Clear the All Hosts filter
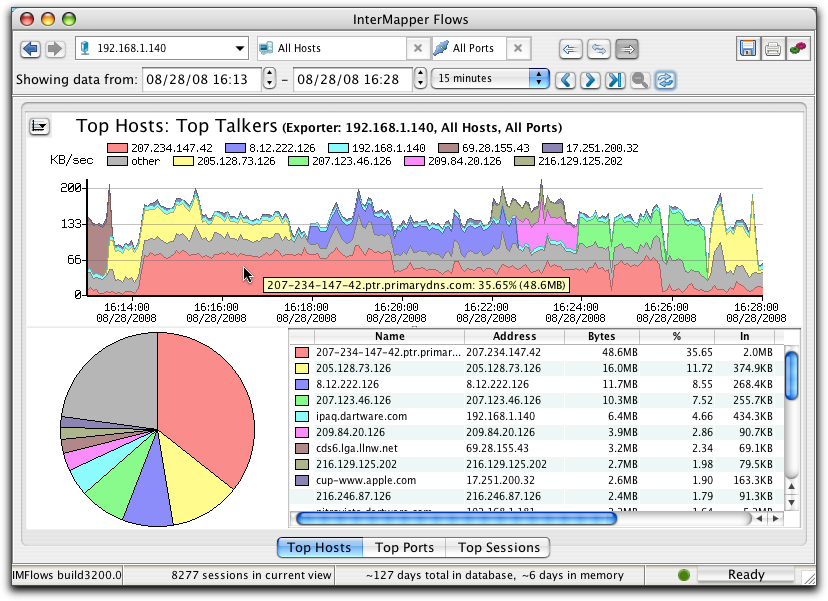Viewport: 828px width, 601px height. pyautogui.click(x=417, y=47)
